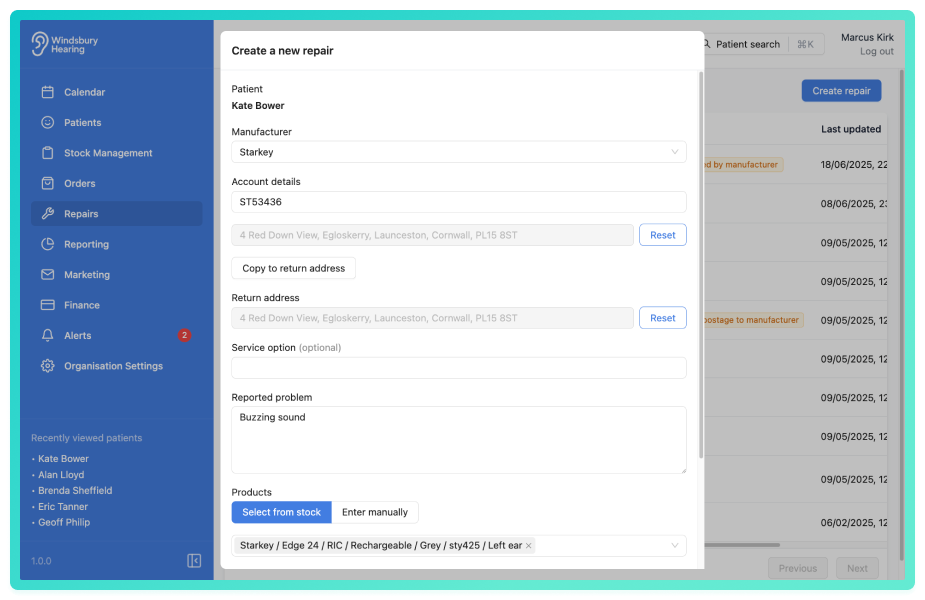Open recently viewed patient Brenda Sheffield
Viewport: 925px width, 600px height.
coord(75,490)
